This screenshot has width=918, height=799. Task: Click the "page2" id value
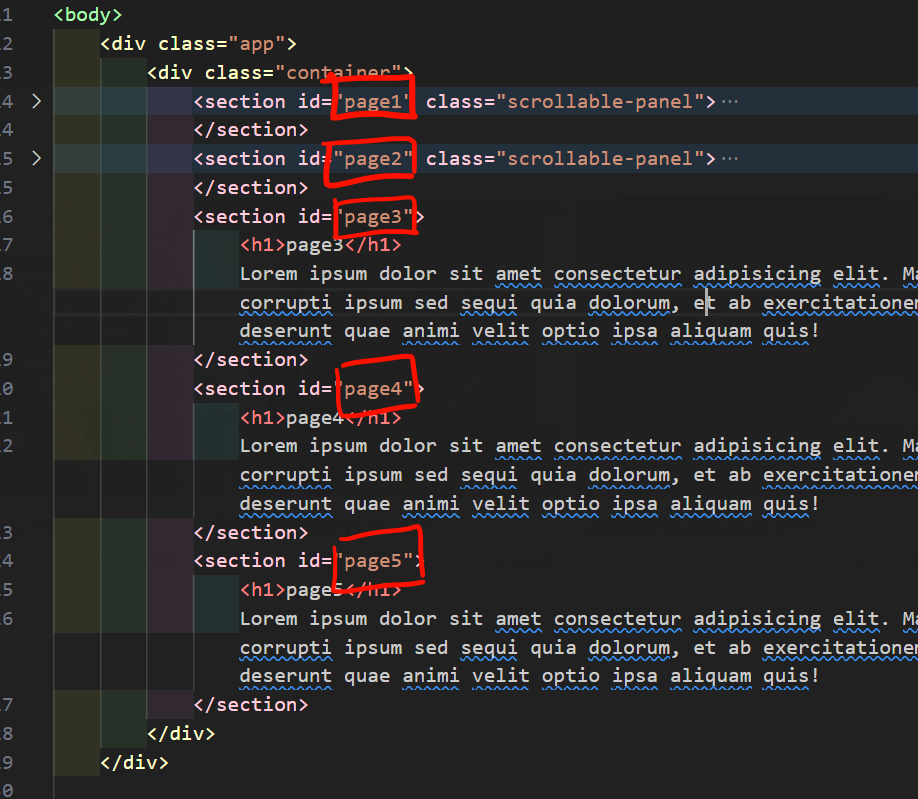(374, 159)
